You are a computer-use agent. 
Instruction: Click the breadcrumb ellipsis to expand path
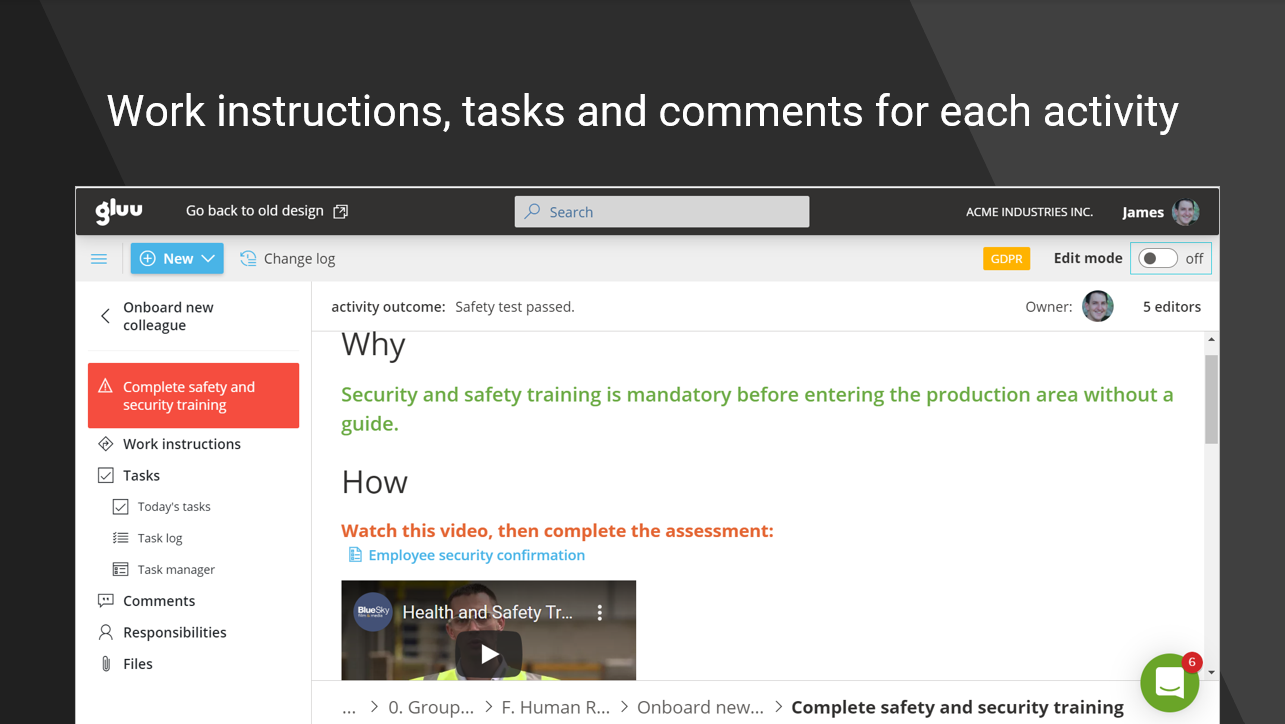coord(349,708)
